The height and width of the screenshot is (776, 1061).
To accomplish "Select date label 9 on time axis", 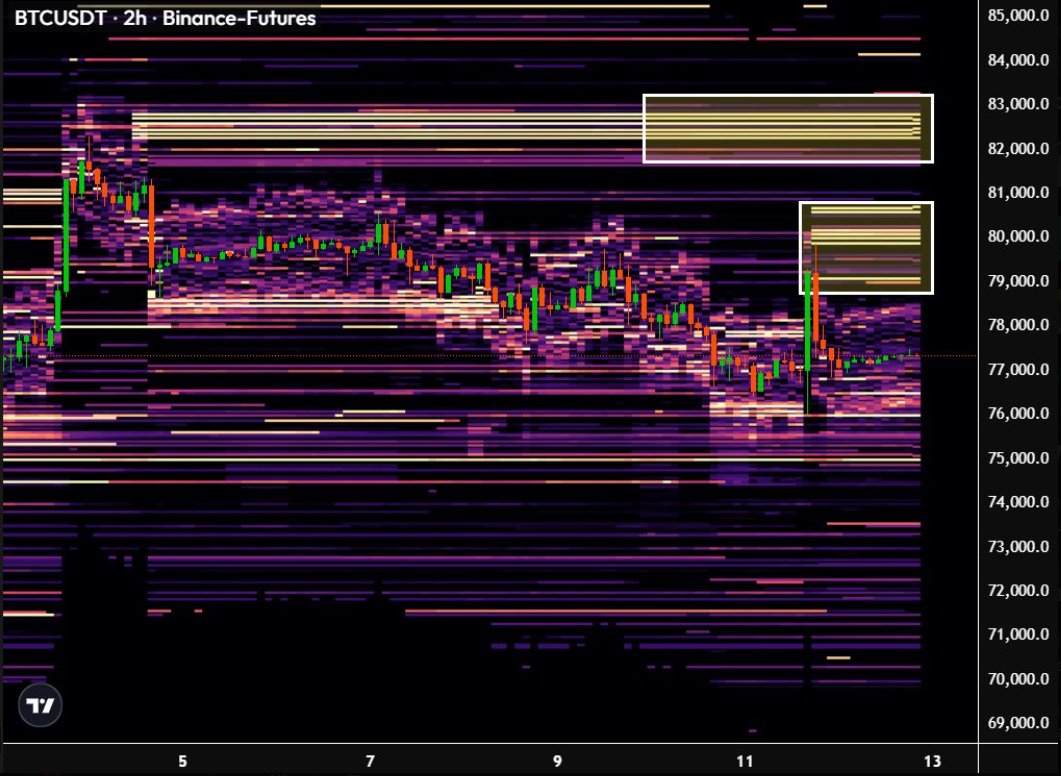I will click(558, 761).
